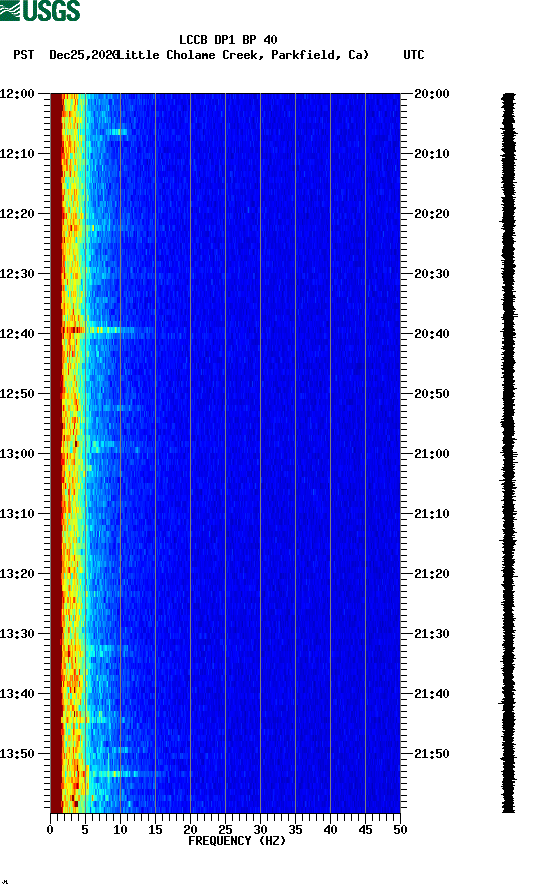Click the '10' frequency axis label
This screenshot has height=893, width=552.
120,830
